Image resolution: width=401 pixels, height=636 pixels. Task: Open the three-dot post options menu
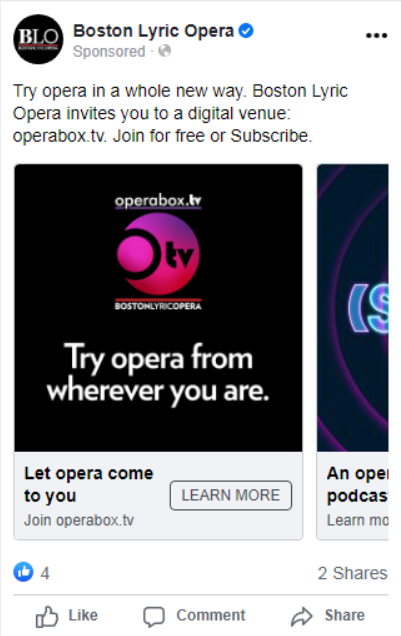[x=376, y=36]
